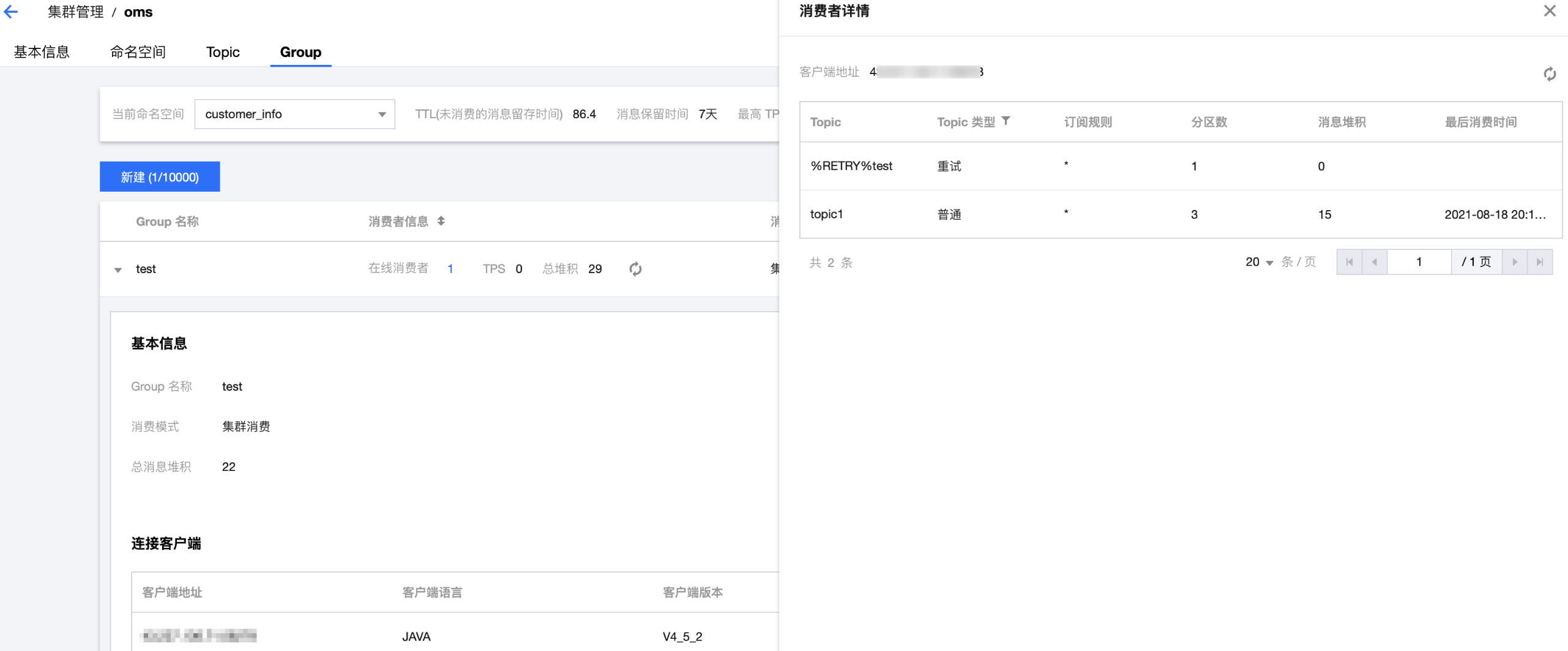1568x651 pixels.
Task: Click the V4_5_2 client version cell
Action: pos(682,636)
